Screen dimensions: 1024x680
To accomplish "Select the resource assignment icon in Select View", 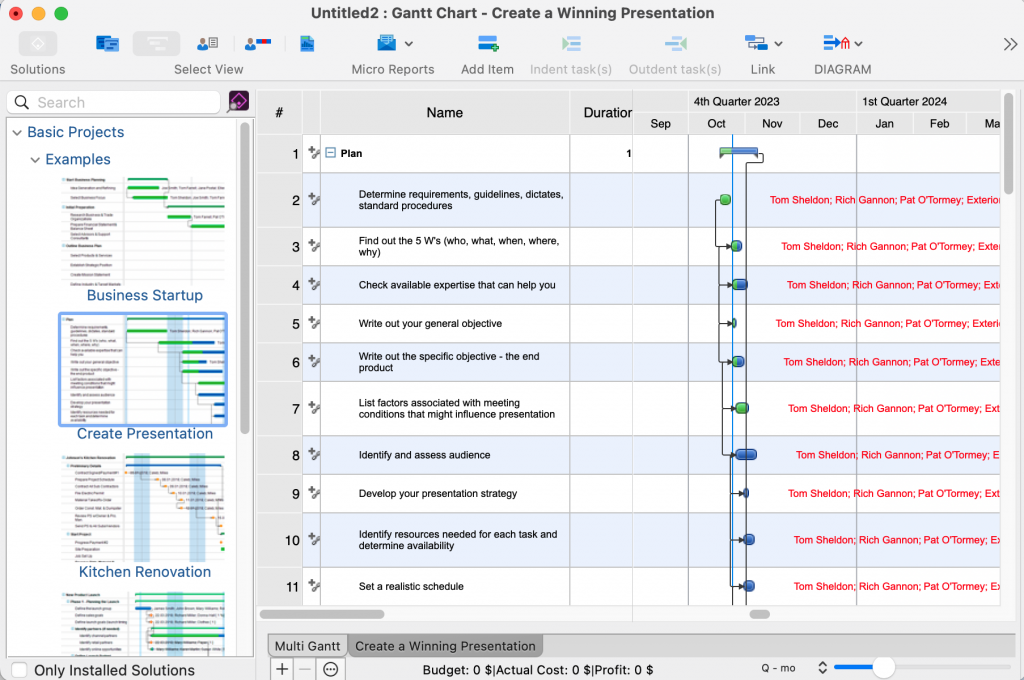I will 260,43.
